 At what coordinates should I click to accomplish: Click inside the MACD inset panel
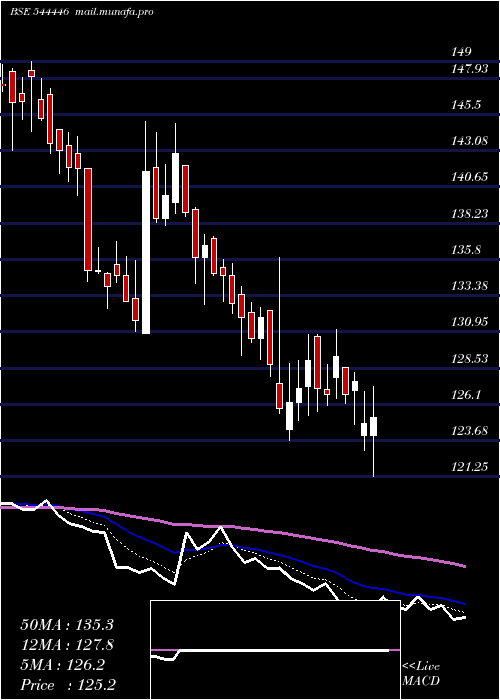(x=275, y=650)
